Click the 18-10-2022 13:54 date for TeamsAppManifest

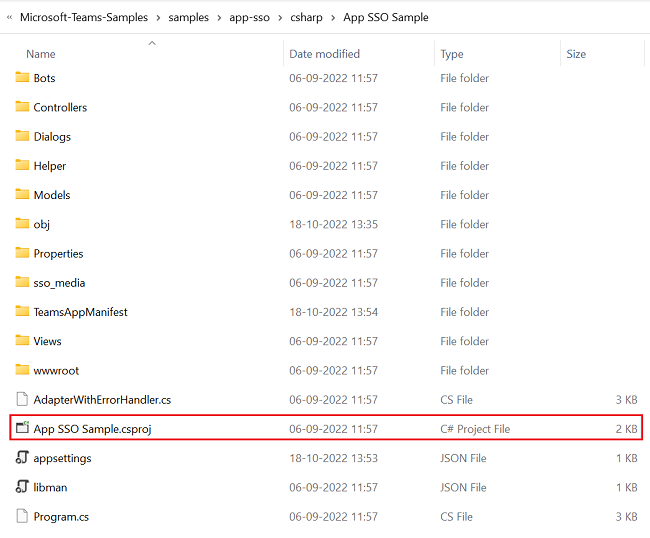[333, 312]
